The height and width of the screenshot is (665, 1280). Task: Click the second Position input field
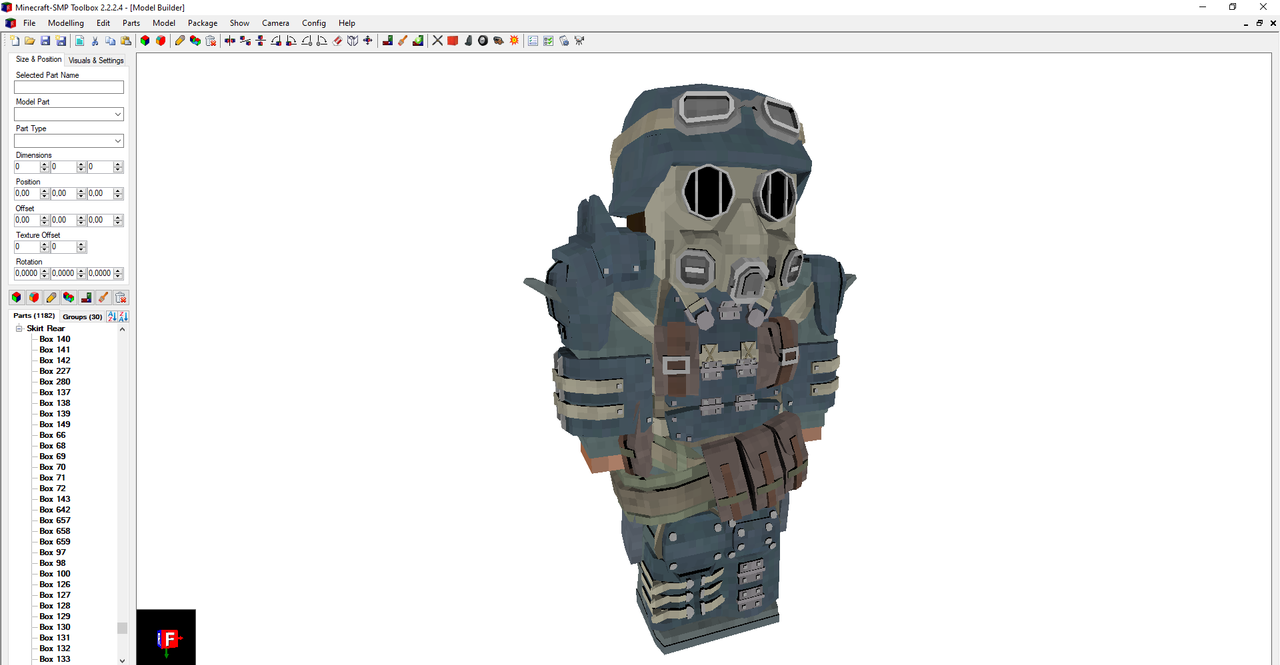point(63,193)
